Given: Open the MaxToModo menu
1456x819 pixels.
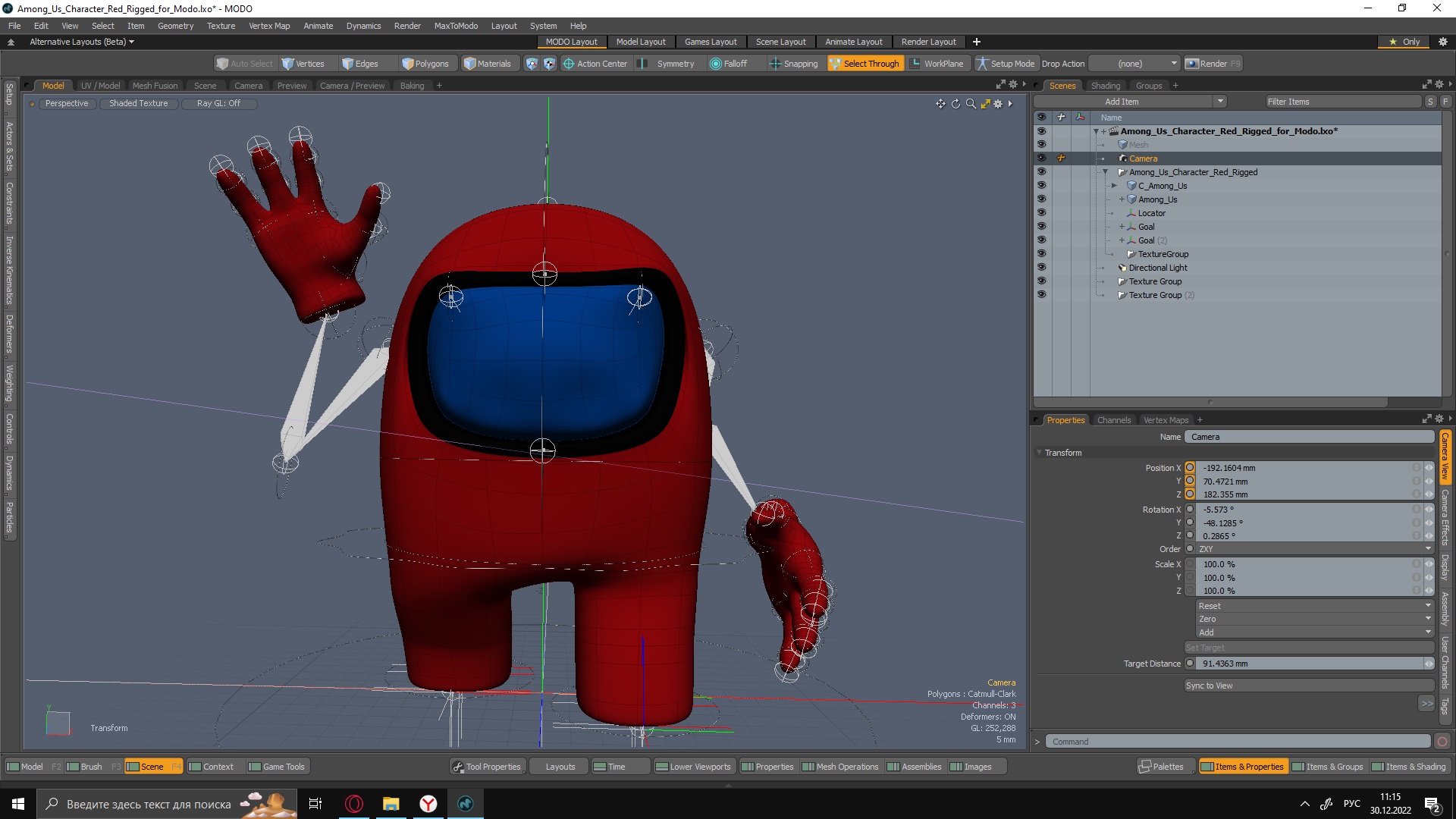Looking at the screenshot, I should click(456, 26).
